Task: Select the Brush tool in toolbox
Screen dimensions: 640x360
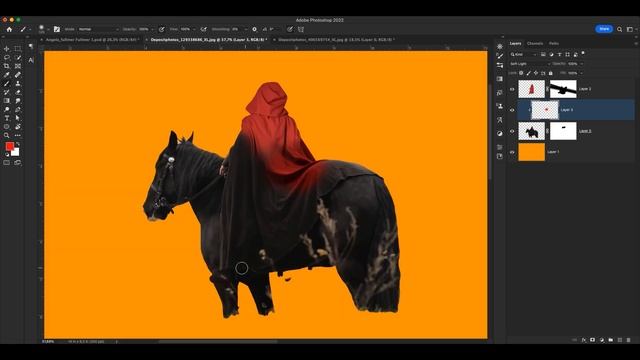Action: point(7,83)
